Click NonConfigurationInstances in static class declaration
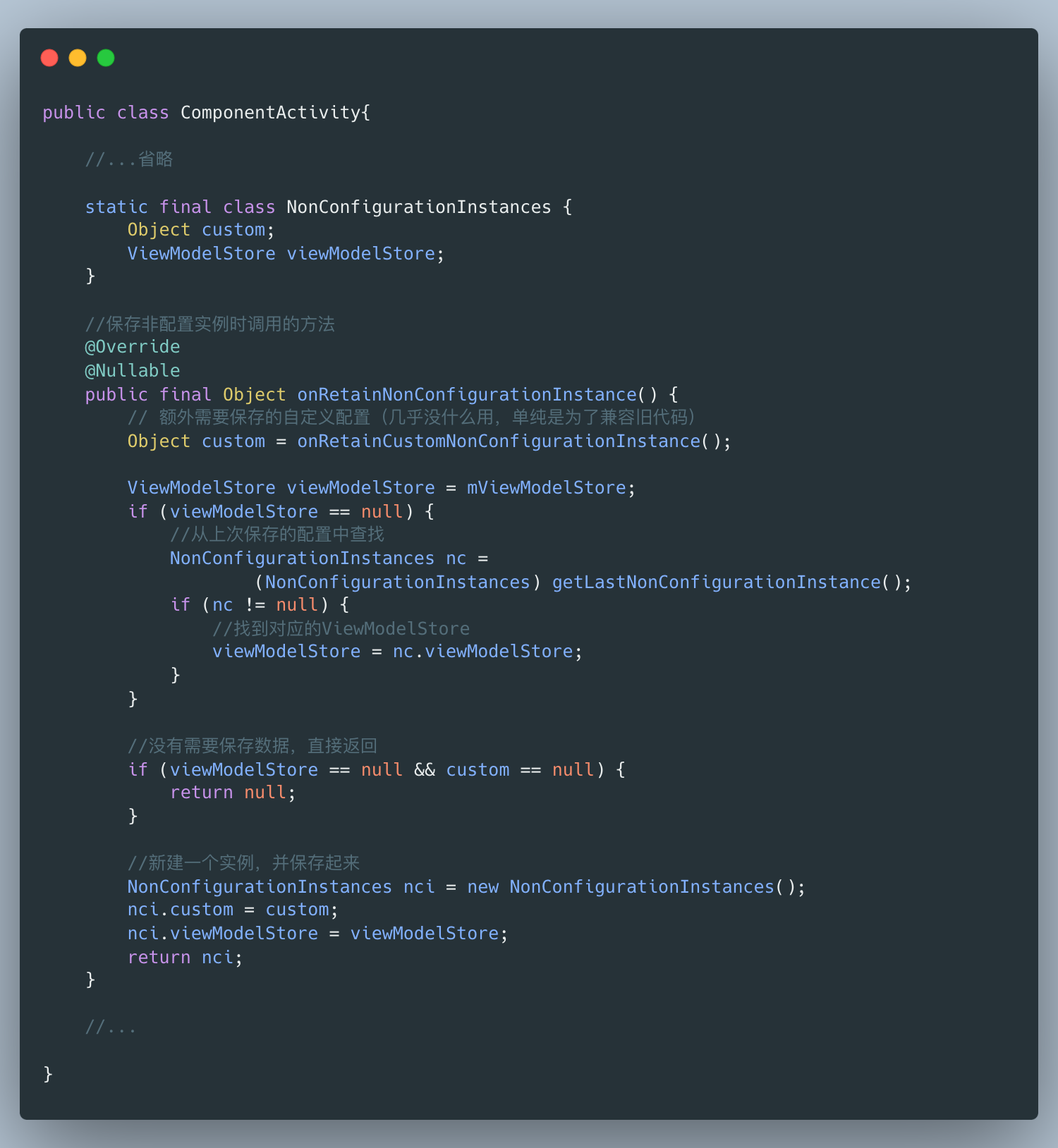The width and height of the screenshot is (1058, 1148). (419, 207)
